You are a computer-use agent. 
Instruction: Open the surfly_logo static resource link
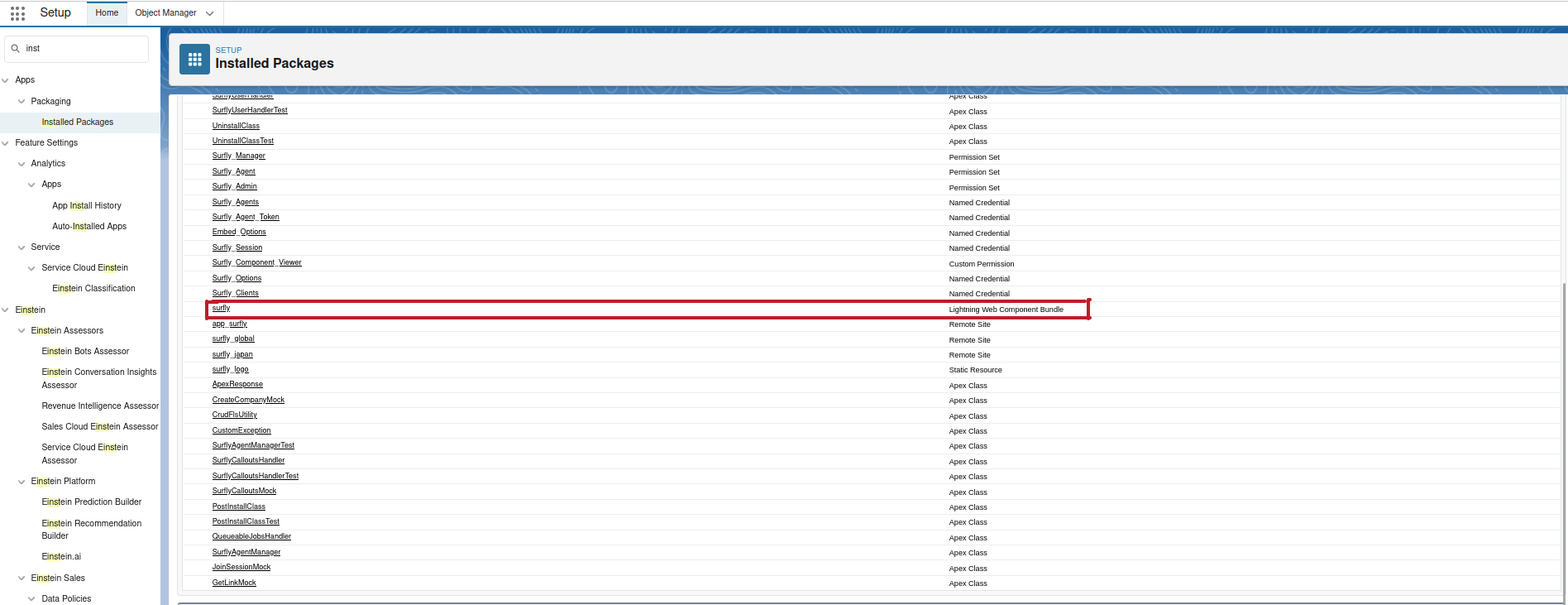(x=230, y=370)
